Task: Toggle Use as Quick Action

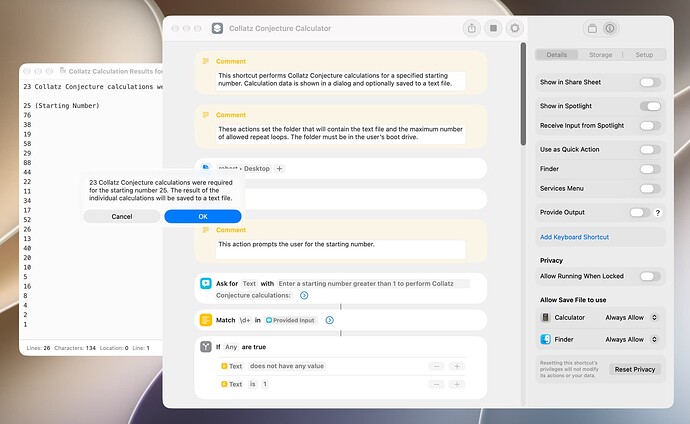Action: coord(650,150)
